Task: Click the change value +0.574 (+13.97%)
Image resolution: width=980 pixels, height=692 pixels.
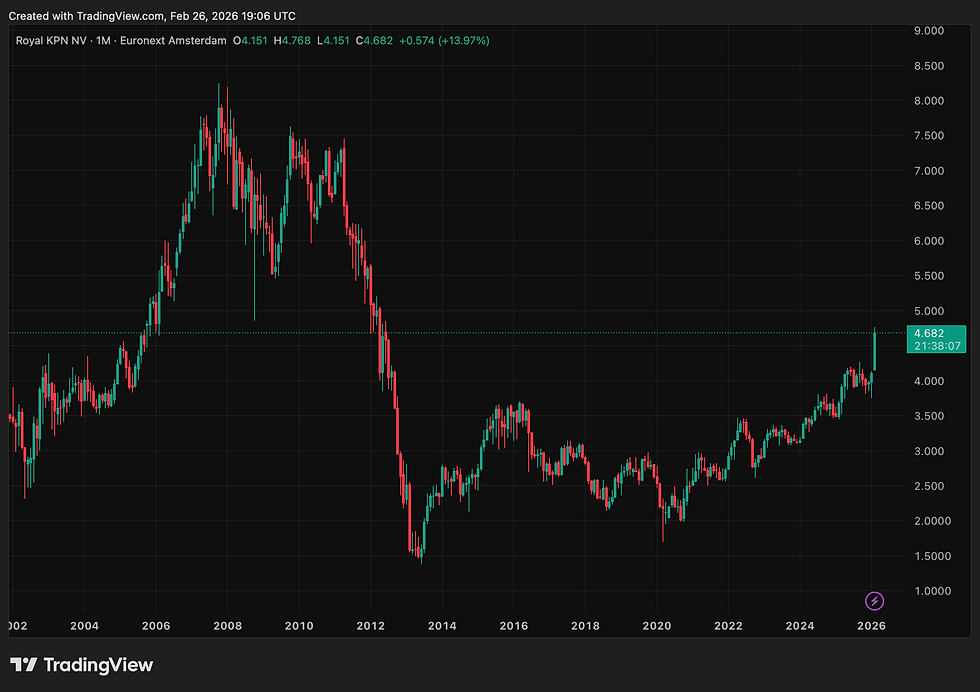Action: click(x=444, y=41)
